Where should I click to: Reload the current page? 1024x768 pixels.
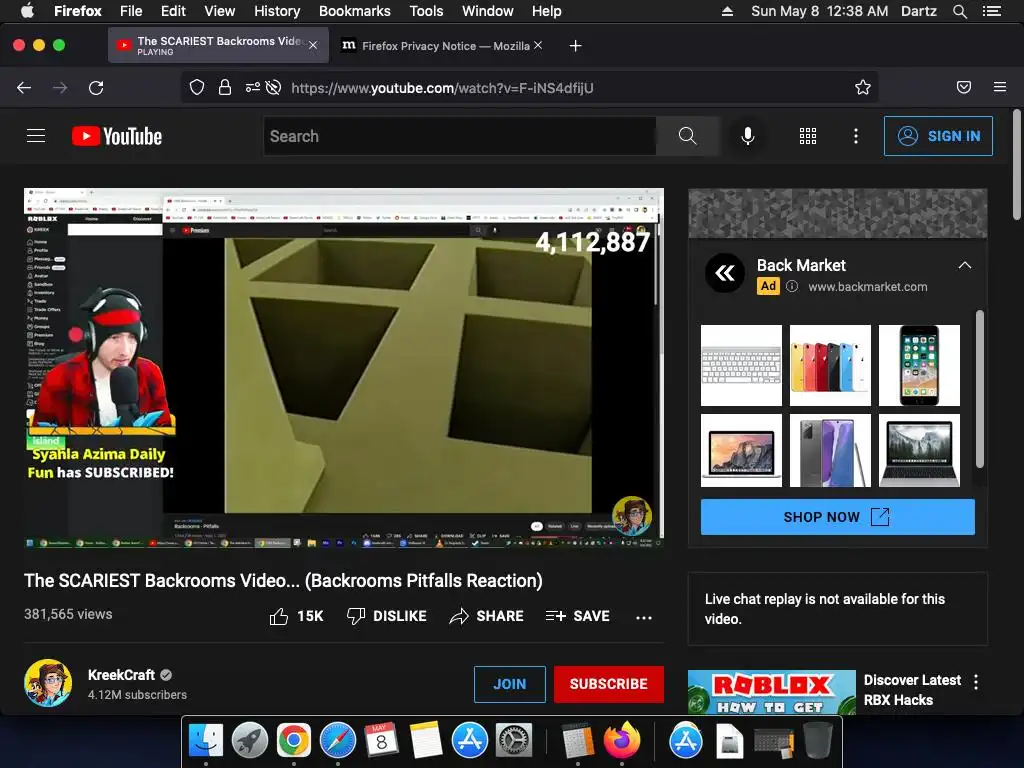click(96, 88)
